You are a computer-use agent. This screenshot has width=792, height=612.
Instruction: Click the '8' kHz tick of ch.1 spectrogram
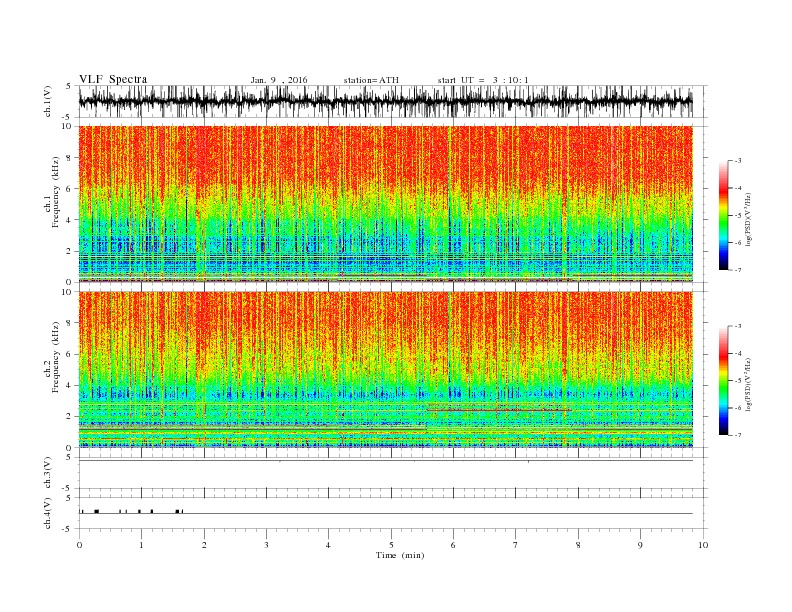[70, 158]
